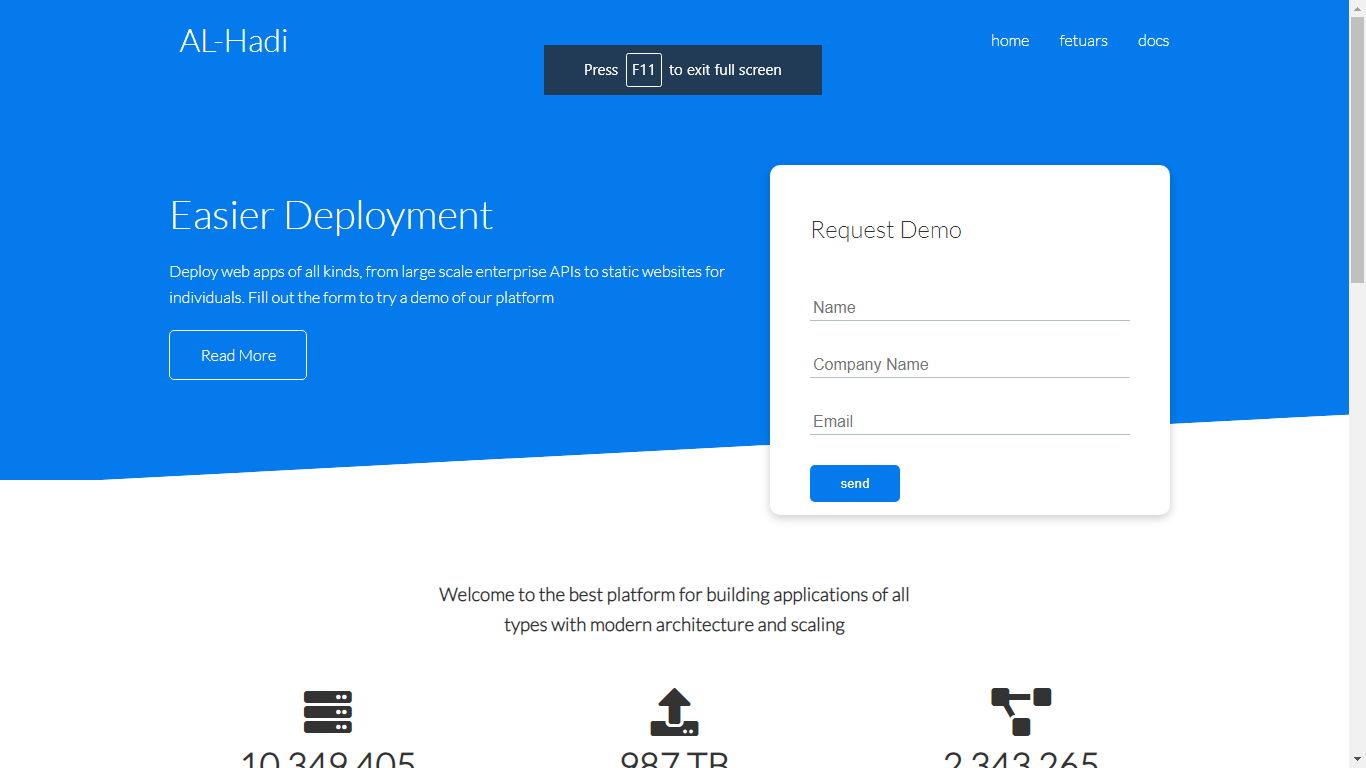Click the scrollbar up arrow

click(1358, 8)
